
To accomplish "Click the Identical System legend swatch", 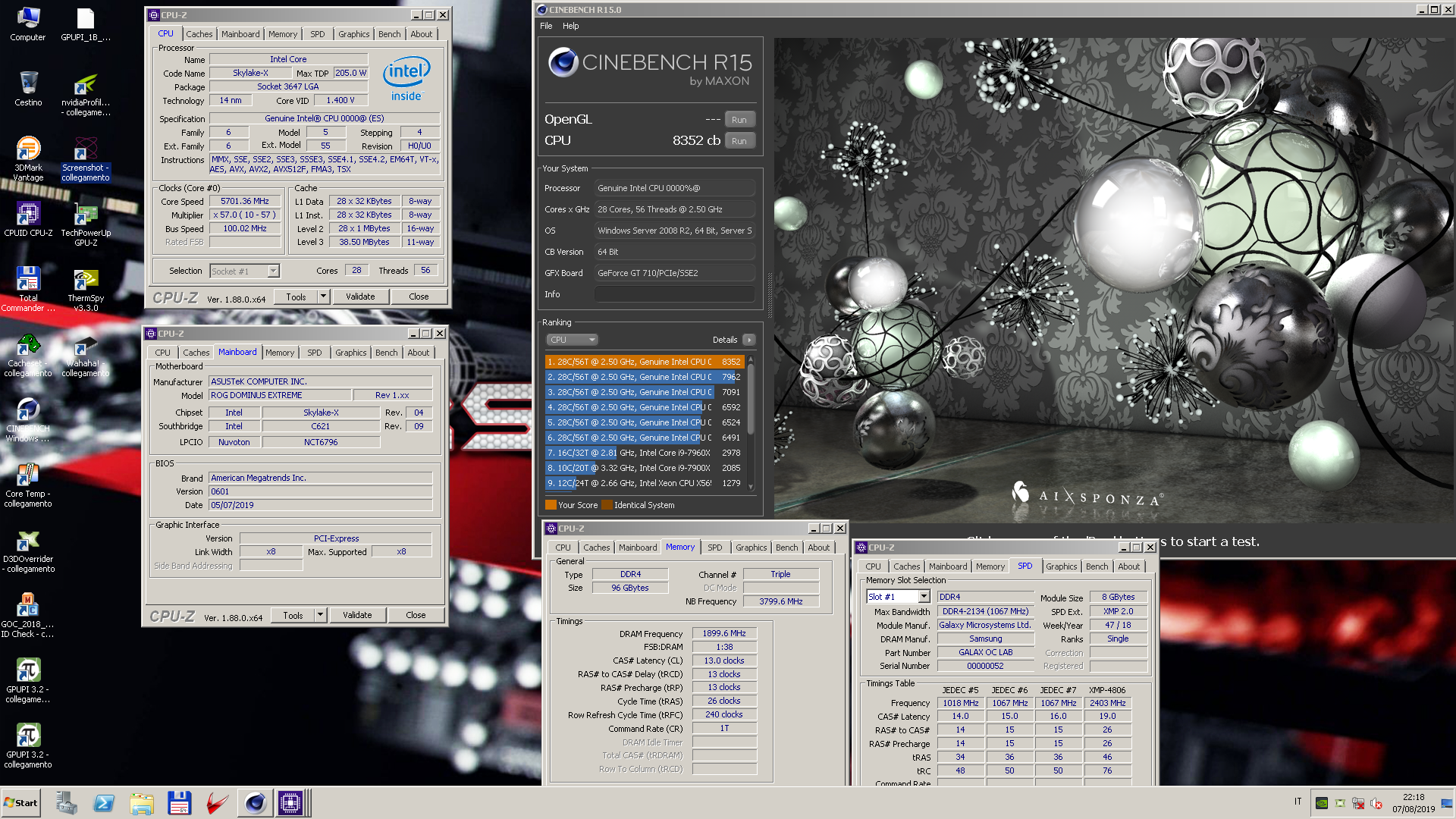I will [607, 505].
